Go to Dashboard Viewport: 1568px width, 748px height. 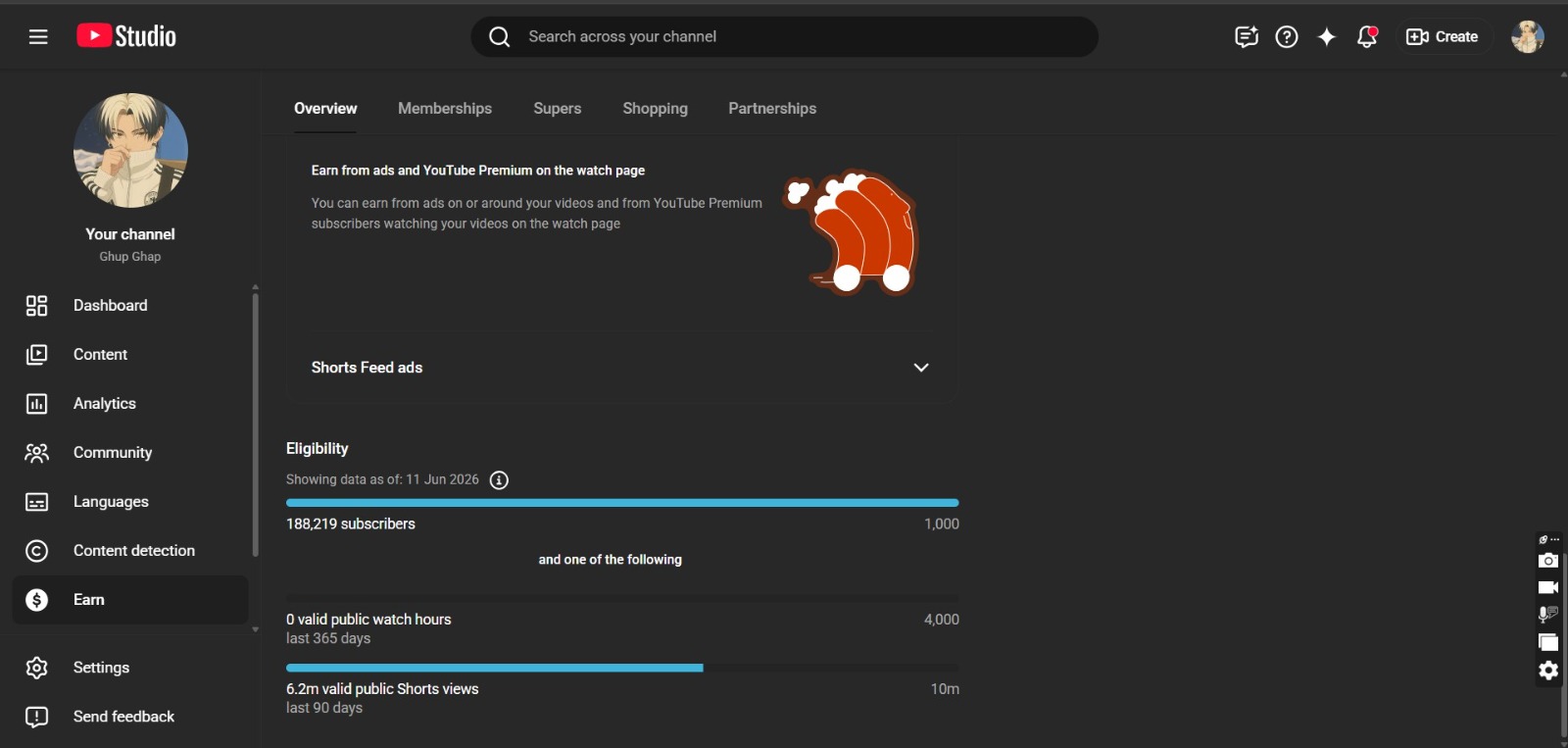(x=111, y=306)
